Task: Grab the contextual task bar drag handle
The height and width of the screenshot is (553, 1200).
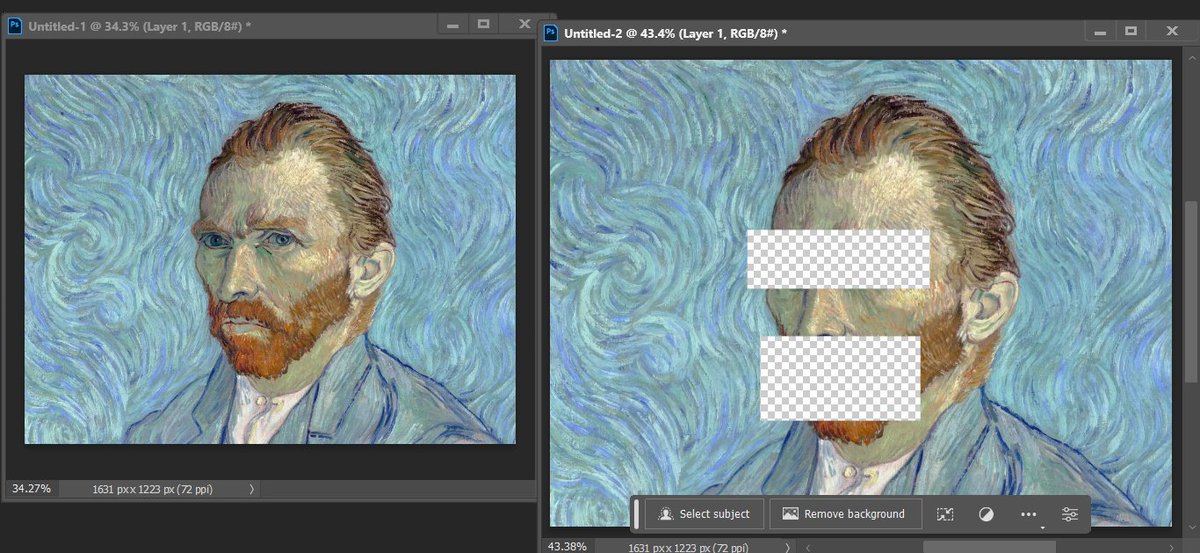Action: (637, 514)
